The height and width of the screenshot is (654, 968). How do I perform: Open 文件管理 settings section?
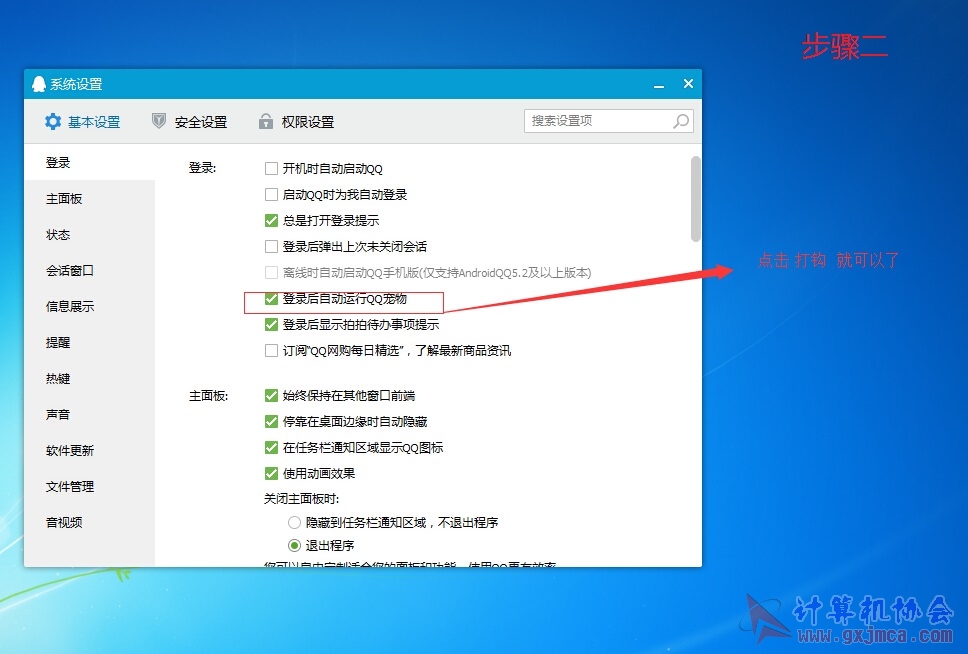(90, 487)
